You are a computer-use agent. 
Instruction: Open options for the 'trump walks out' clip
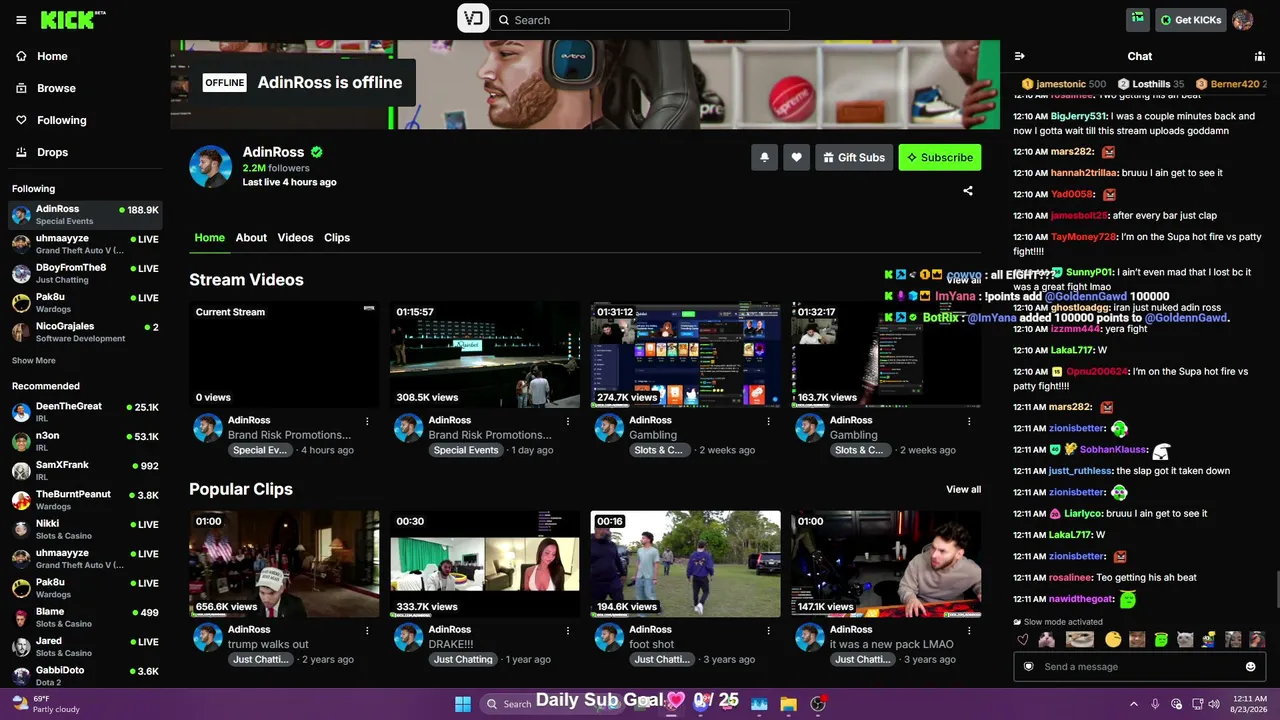[x=367, y=630]
